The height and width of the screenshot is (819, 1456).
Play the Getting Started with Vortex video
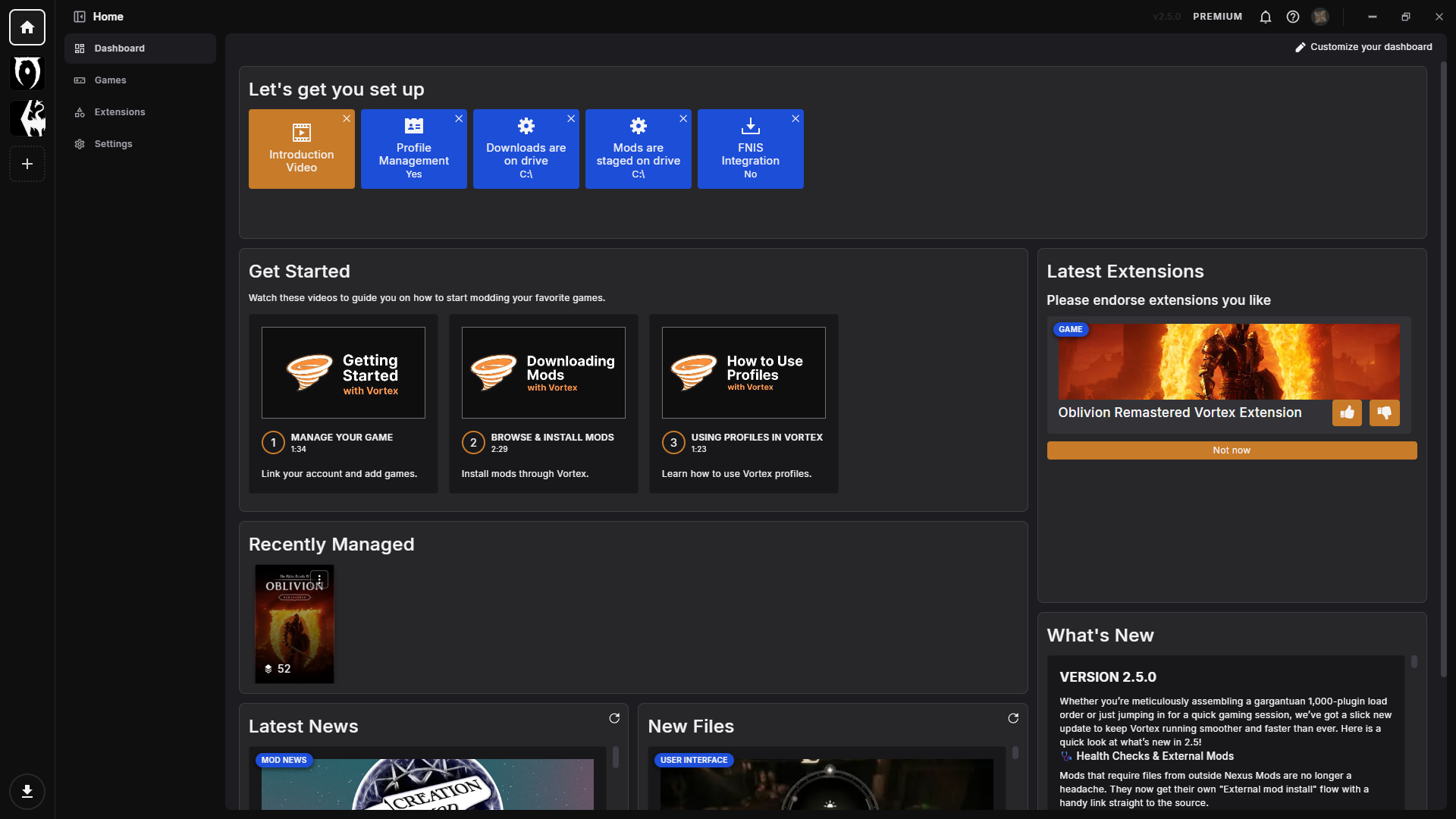(x=344, y=373)
